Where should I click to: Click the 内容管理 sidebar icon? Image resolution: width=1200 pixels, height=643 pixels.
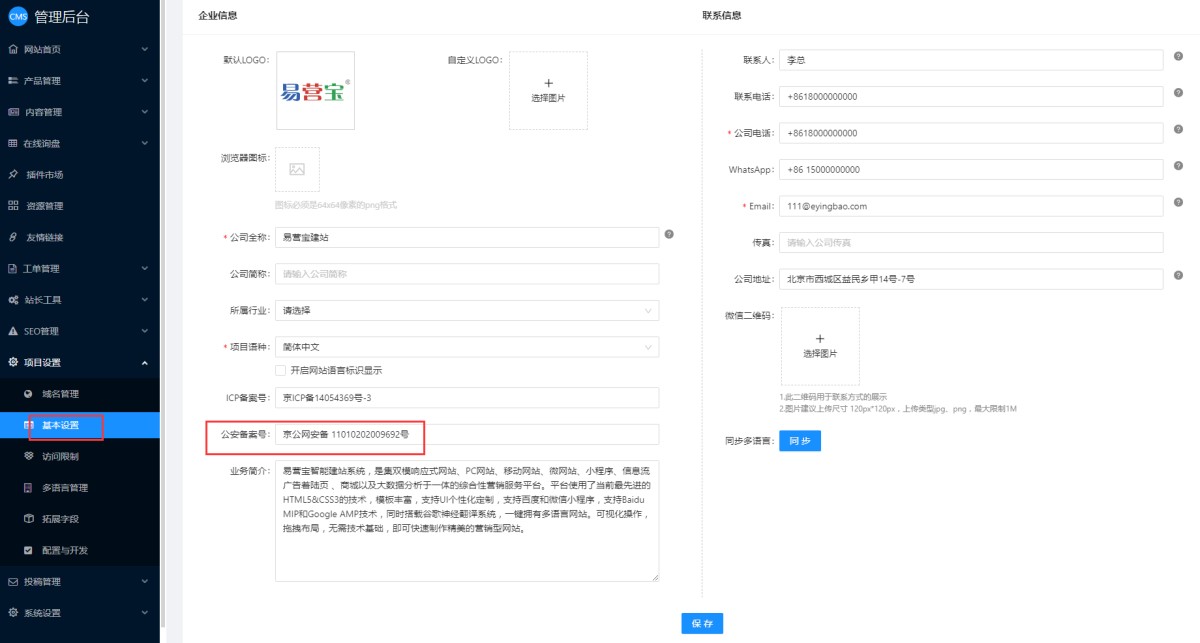point(13,112)
